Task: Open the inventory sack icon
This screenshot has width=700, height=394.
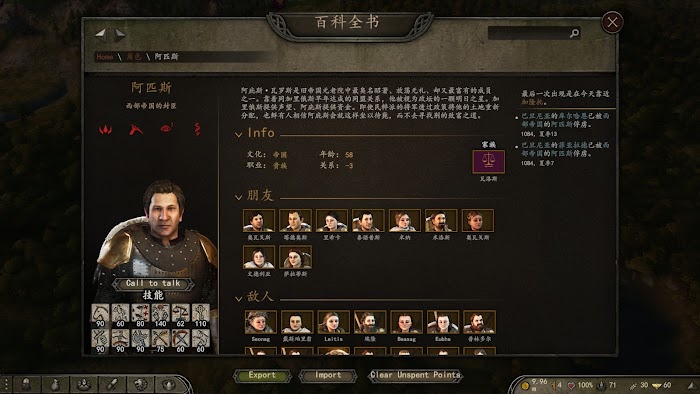Action: click(x=55, y=385)
